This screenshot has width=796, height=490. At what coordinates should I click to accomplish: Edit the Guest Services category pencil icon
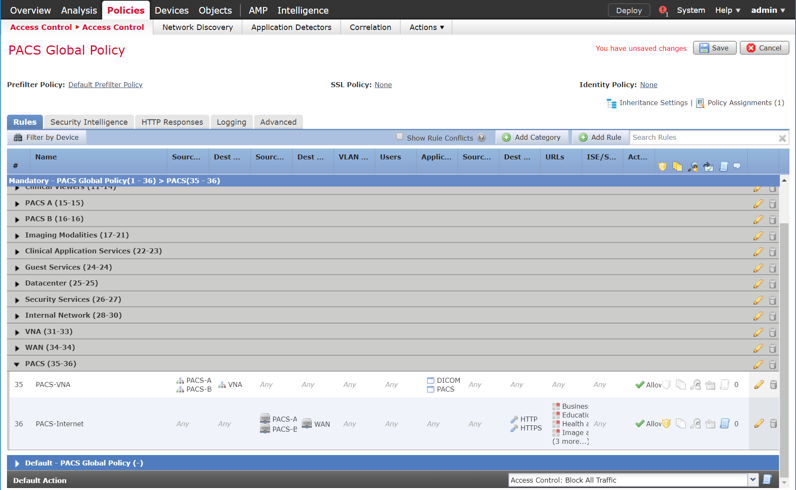[x=758, y=268]
